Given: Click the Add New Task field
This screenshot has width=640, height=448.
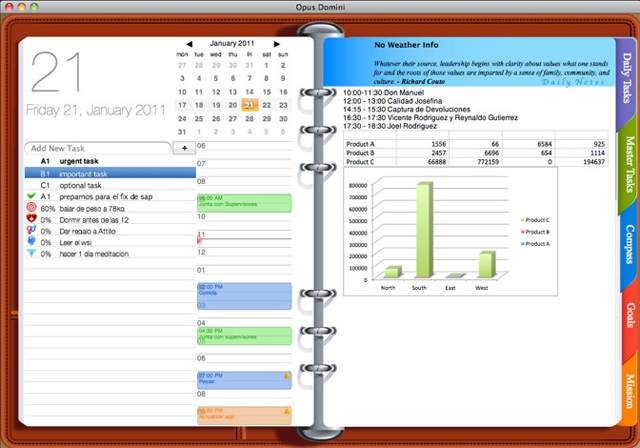Looking at the screenshot, I should (x=98, y=147).
